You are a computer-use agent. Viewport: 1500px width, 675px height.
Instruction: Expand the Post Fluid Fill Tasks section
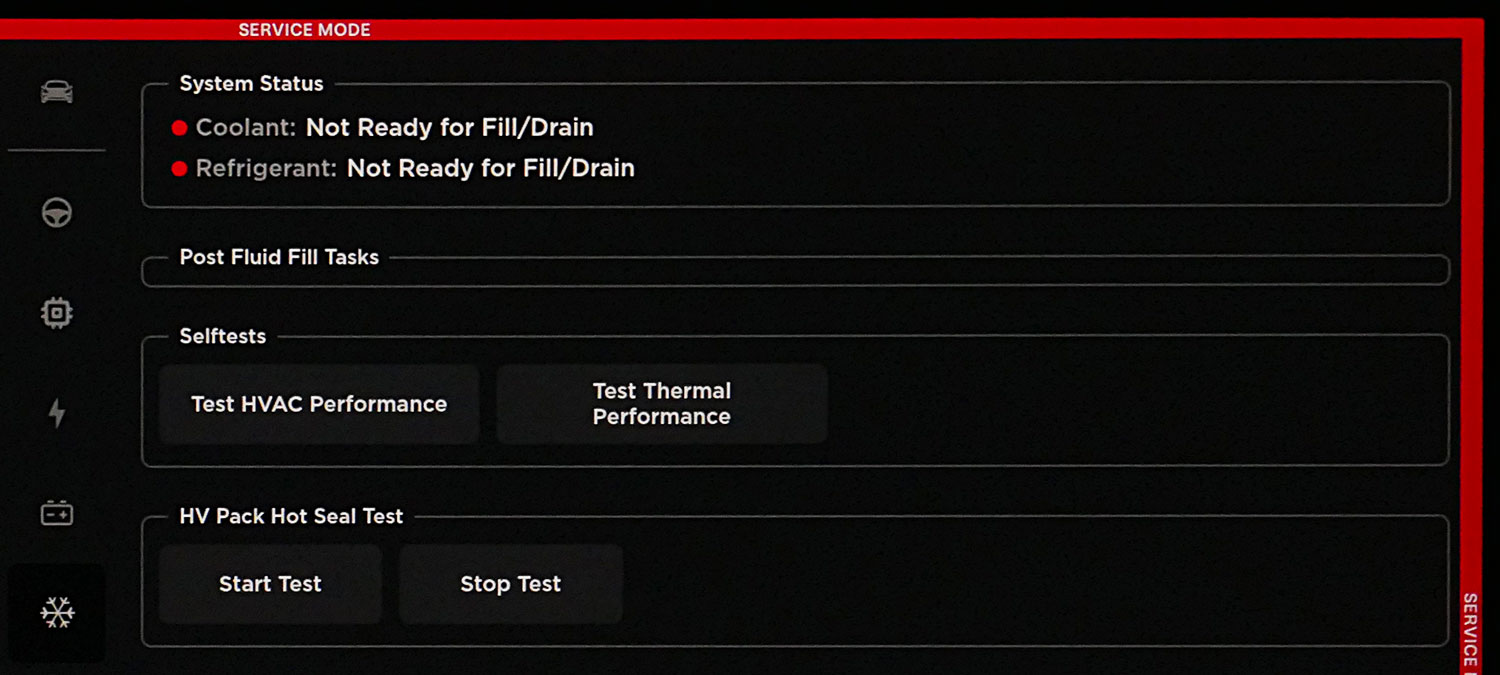pos(278,257)
